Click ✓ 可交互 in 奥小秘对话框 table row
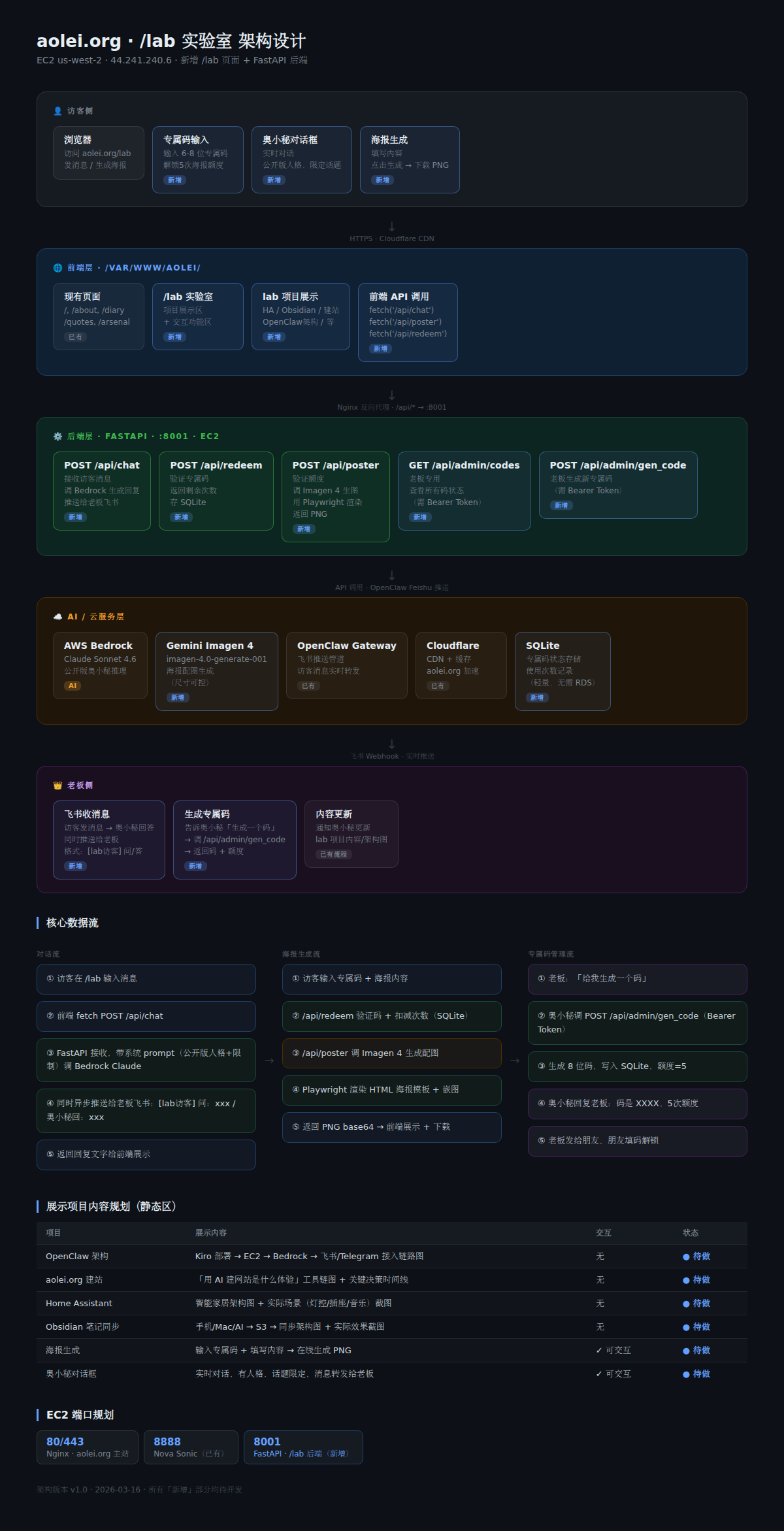Image resolution: width=784 pixels, height=1531 pixels. click(613, 1374)
